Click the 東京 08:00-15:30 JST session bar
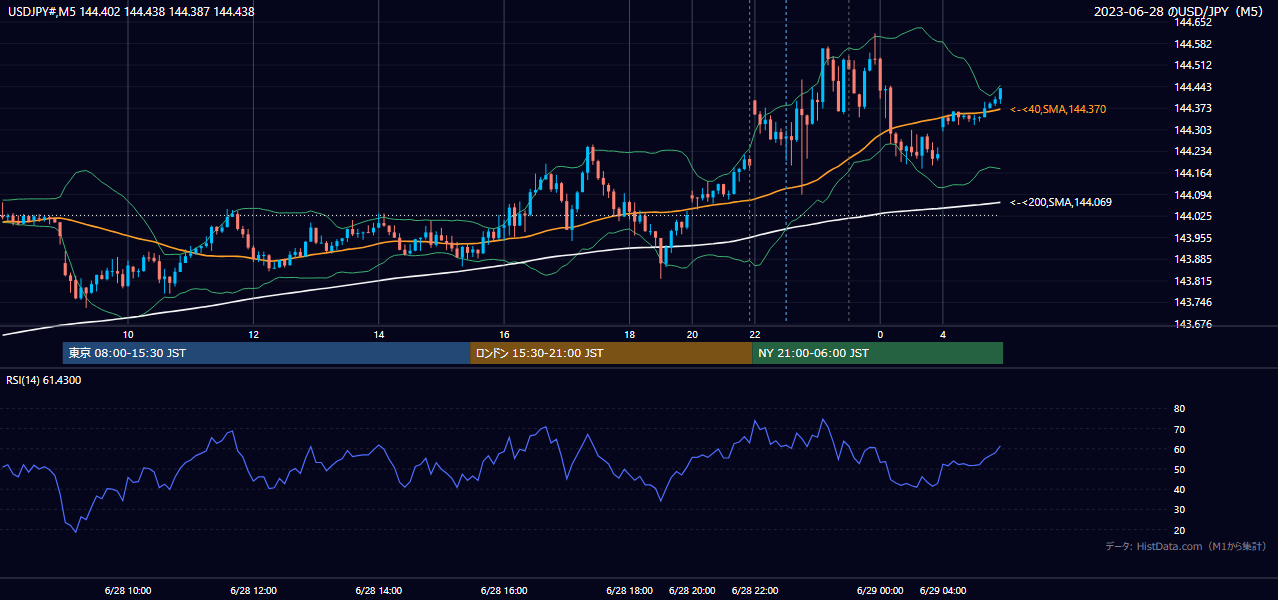The height and width of the screenshot is (600, 1278). click(266, 353)
